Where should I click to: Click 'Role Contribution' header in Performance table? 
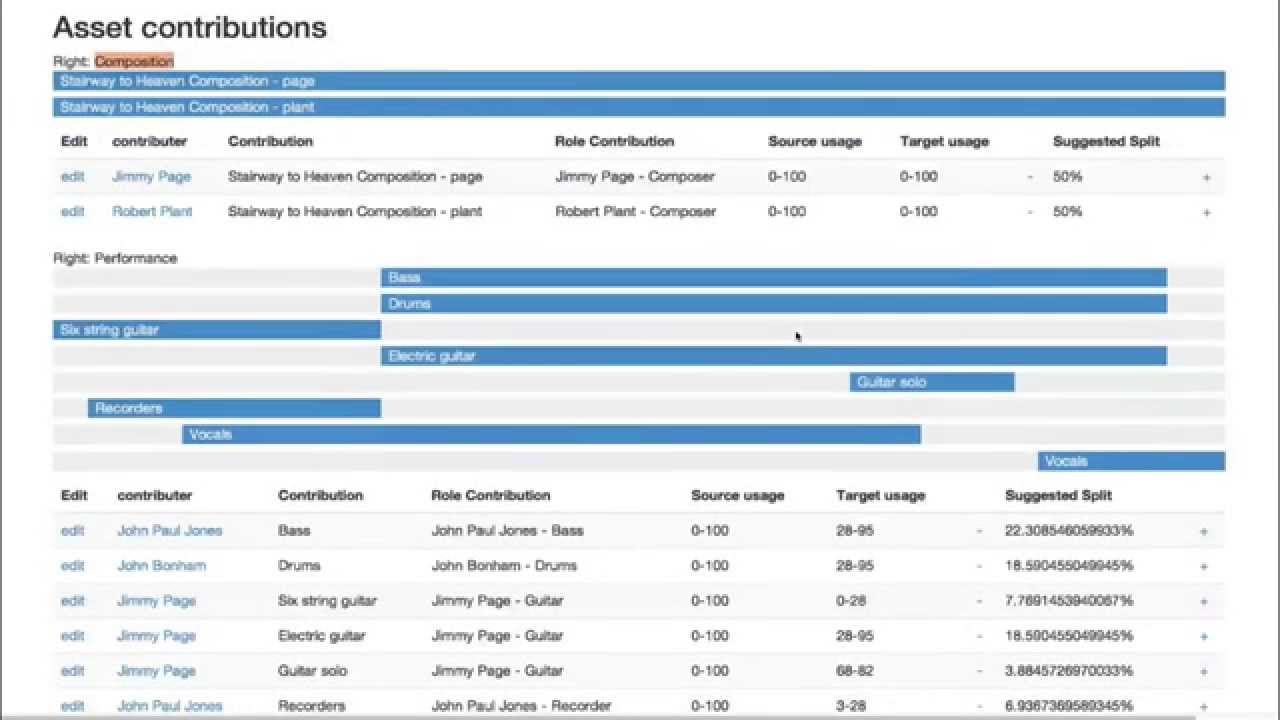click(491, 495)
